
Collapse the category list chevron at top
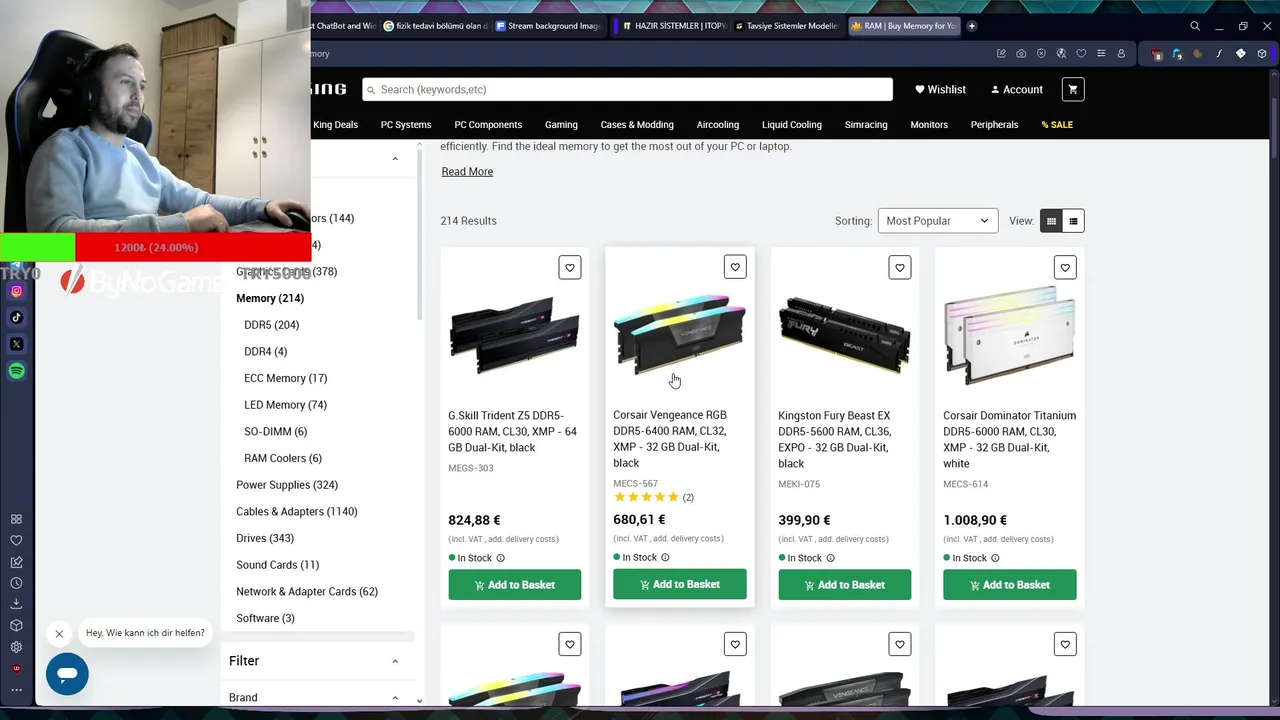[395, 158]
